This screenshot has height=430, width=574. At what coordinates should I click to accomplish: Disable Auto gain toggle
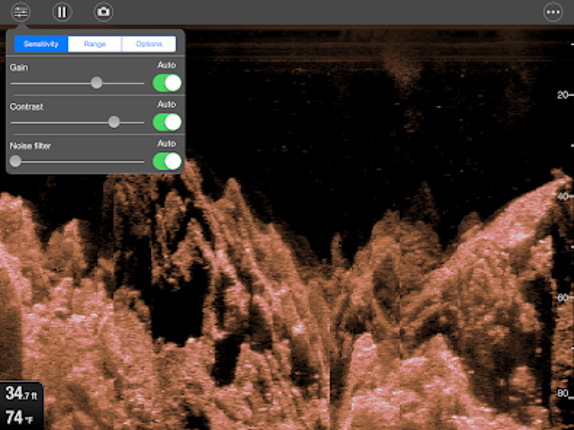coord(167,83)
